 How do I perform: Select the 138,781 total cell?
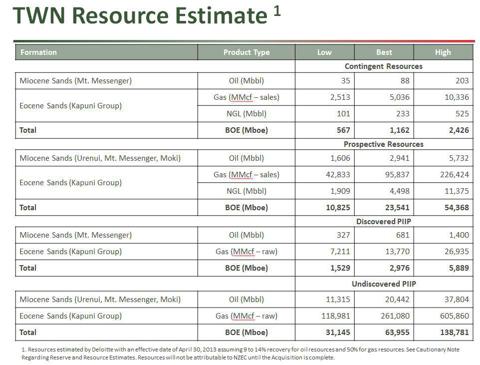tap(443, 332)
